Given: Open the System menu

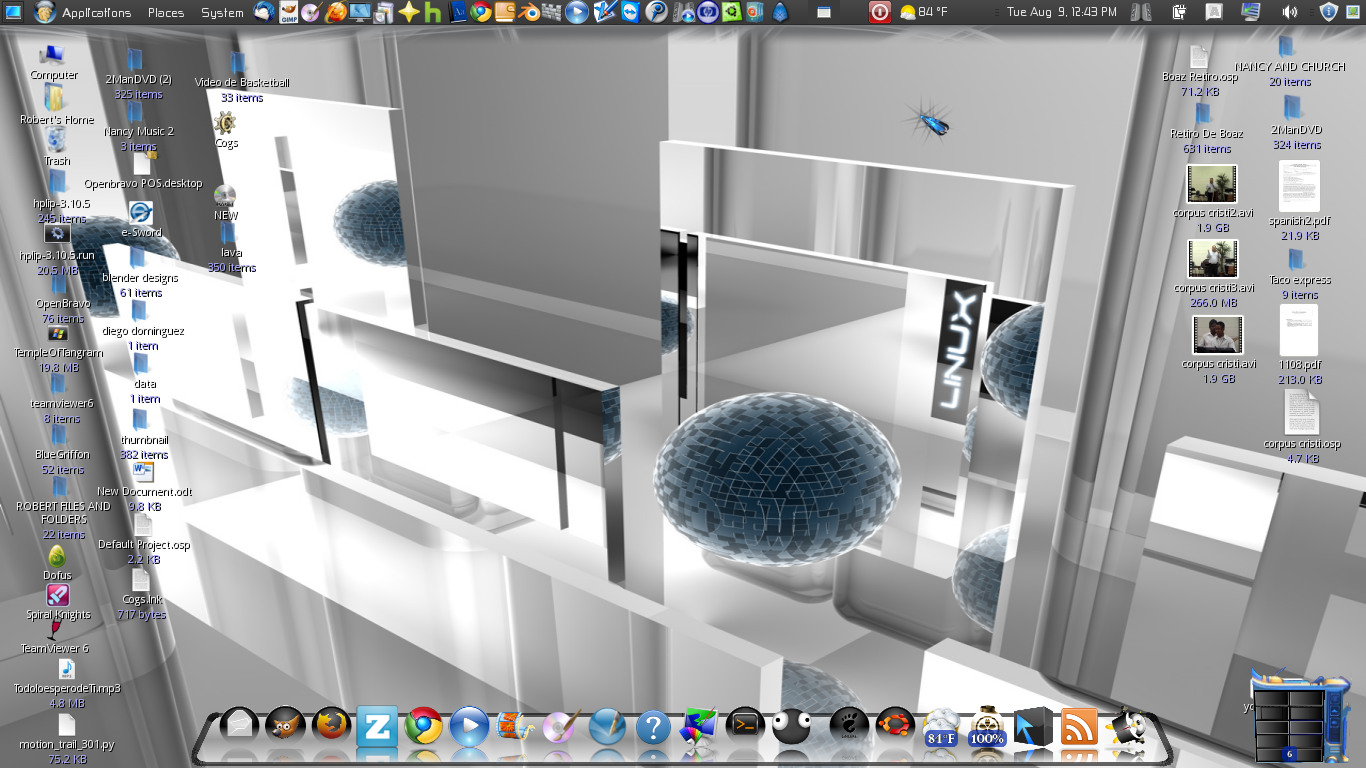Looking at the screenshot, I should pos(222,12).
